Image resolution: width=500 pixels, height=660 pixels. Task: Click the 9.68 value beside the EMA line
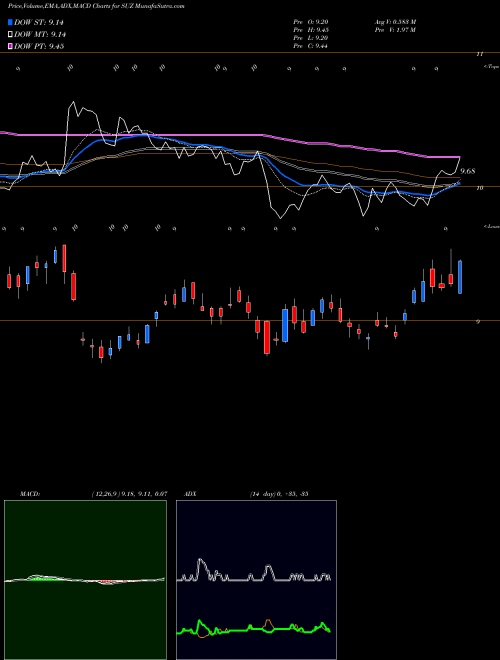point(468,171)
